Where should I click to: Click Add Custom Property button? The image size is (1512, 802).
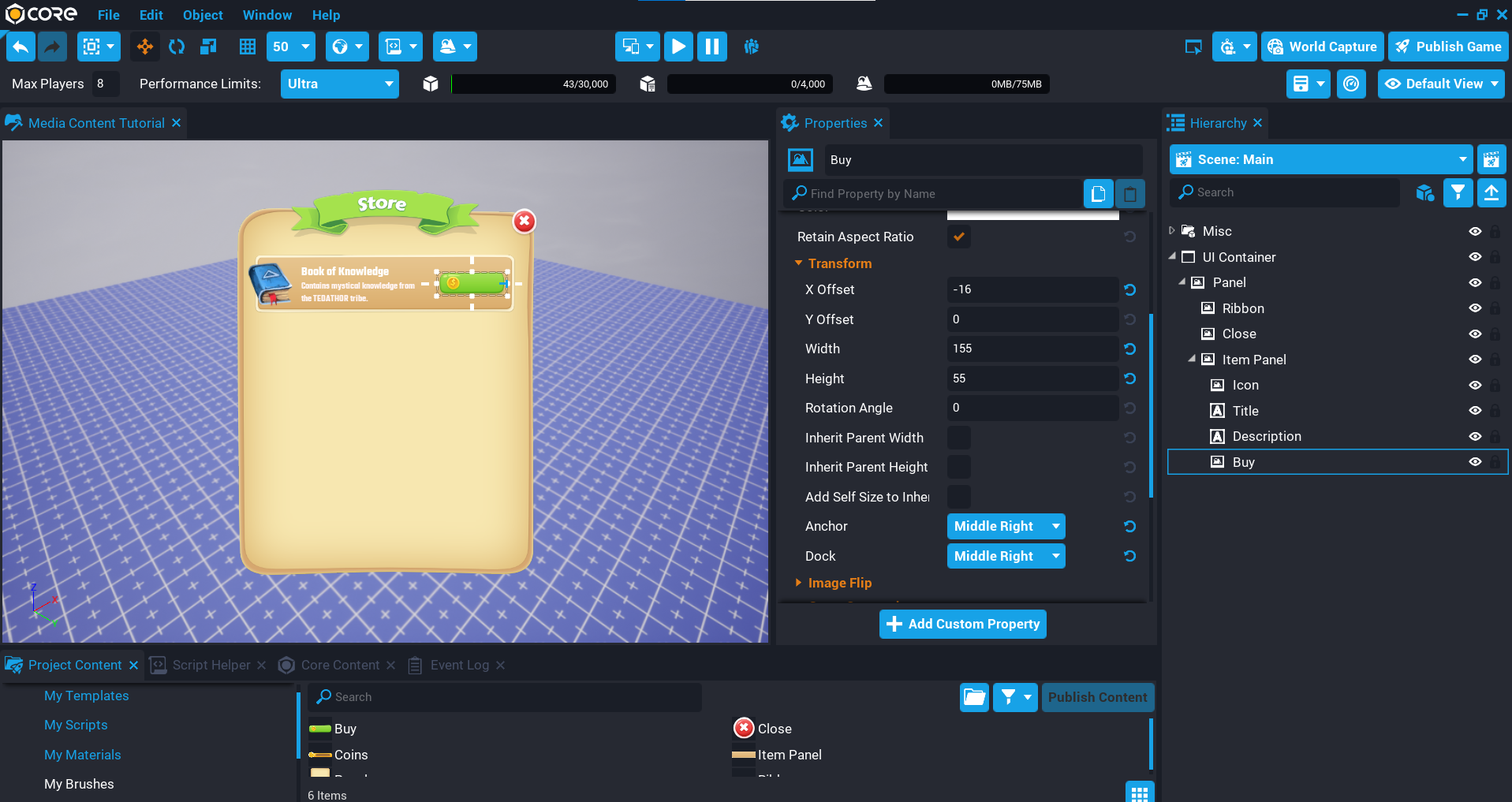(x=962, y=625)
